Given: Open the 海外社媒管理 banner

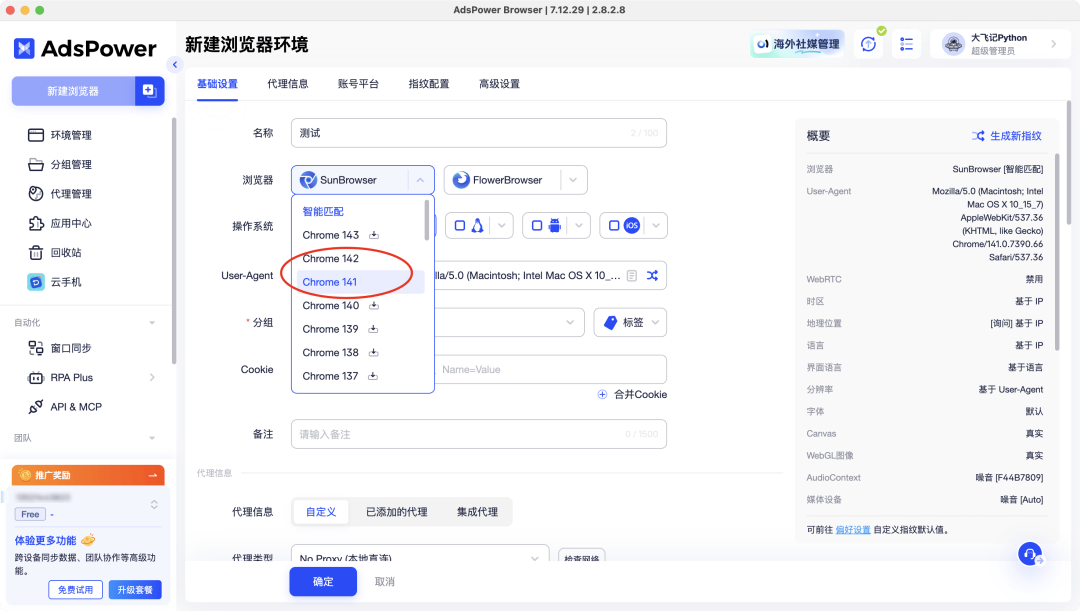Looking at the screenshot, I should pos(798,44).
